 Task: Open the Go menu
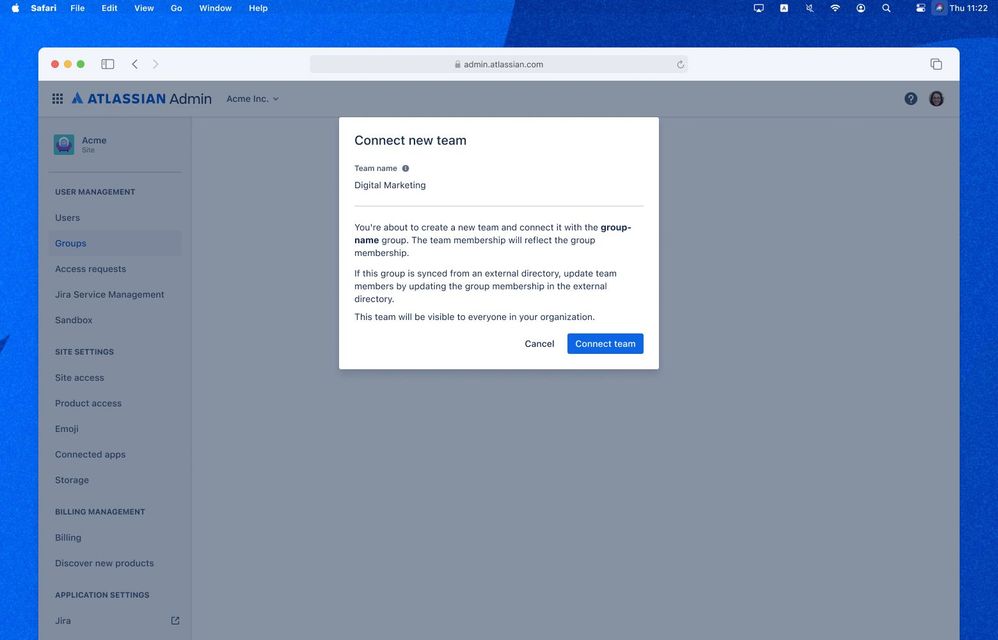pos(176,8)
